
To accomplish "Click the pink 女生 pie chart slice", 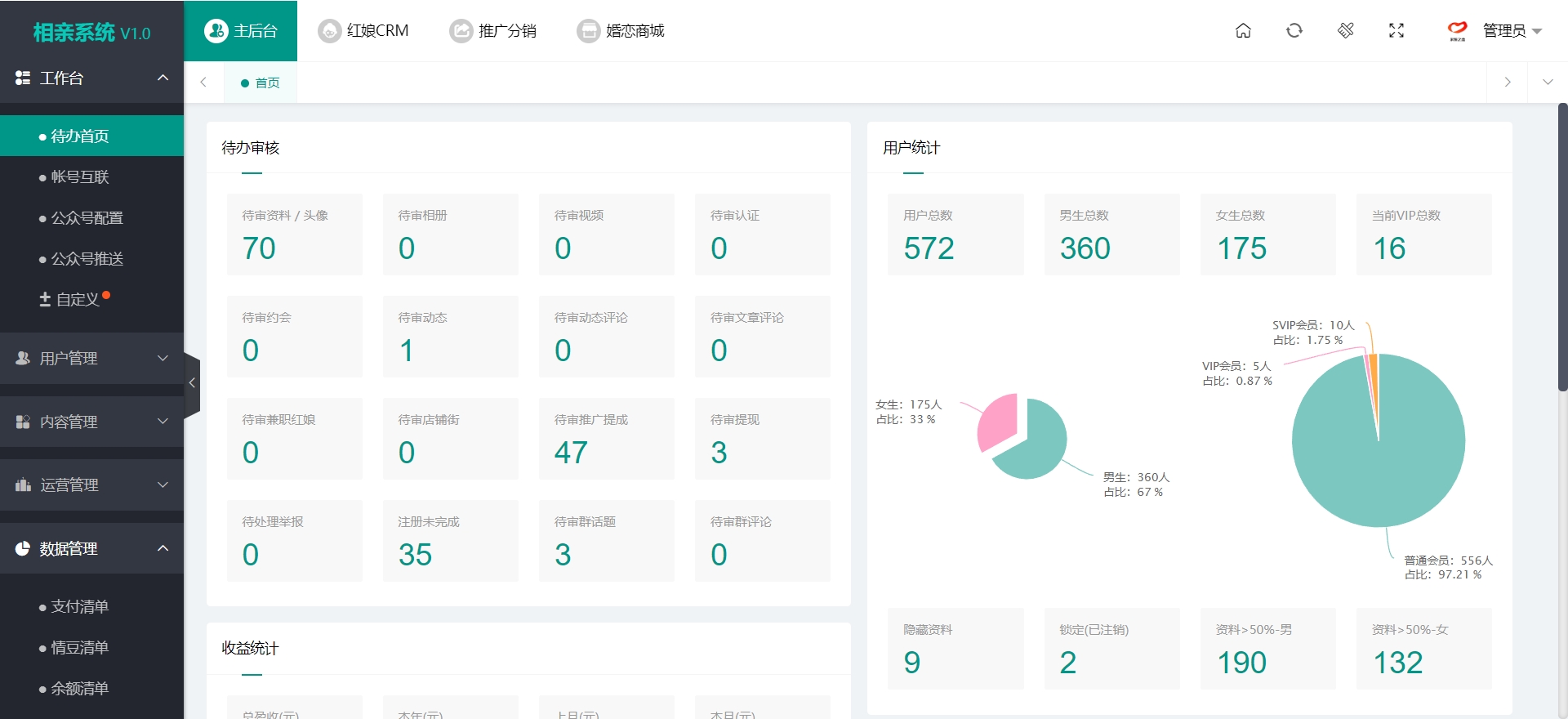I will tap(997, 422).
